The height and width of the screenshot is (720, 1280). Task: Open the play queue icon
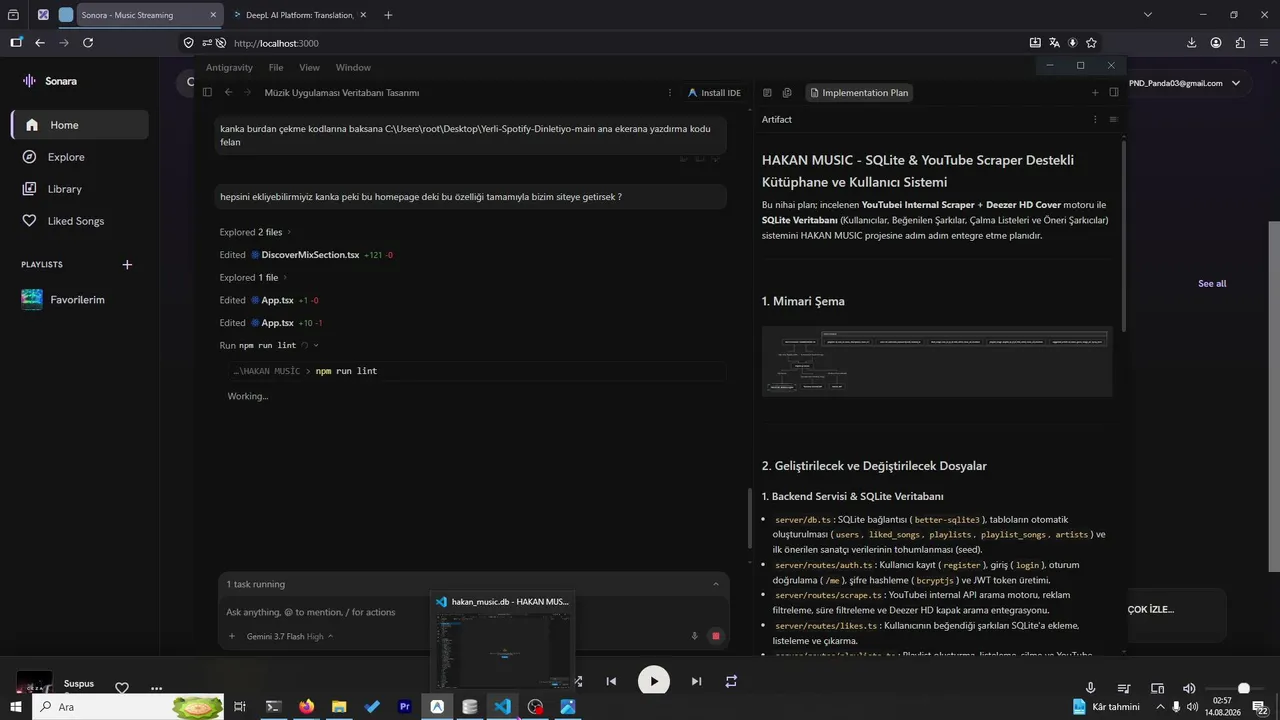point(1124,688)
